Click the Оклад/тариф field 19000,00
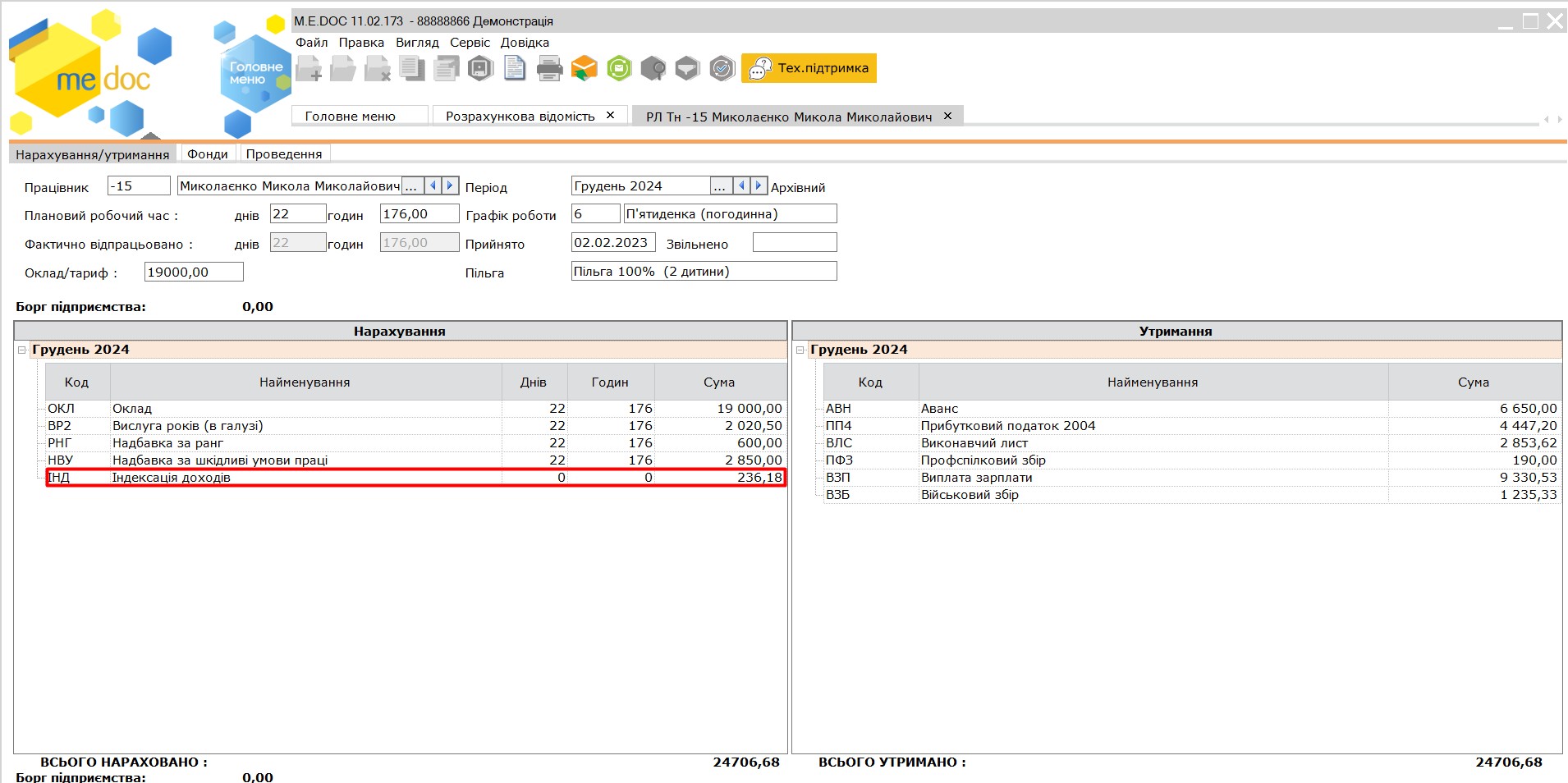The height and width of the screenshot is (783, 1568). (194, 272)
